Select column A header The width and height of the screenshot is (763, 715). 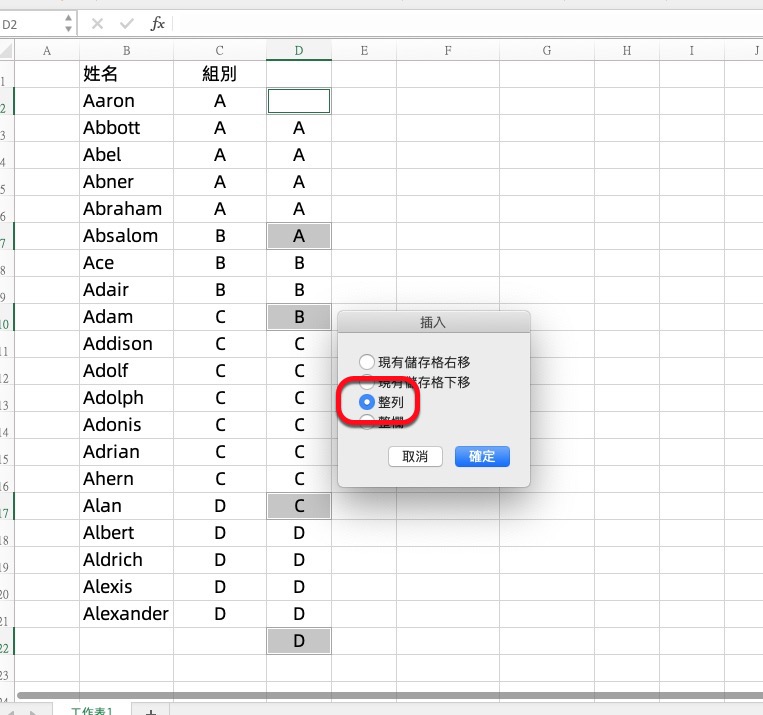[47, 51]
